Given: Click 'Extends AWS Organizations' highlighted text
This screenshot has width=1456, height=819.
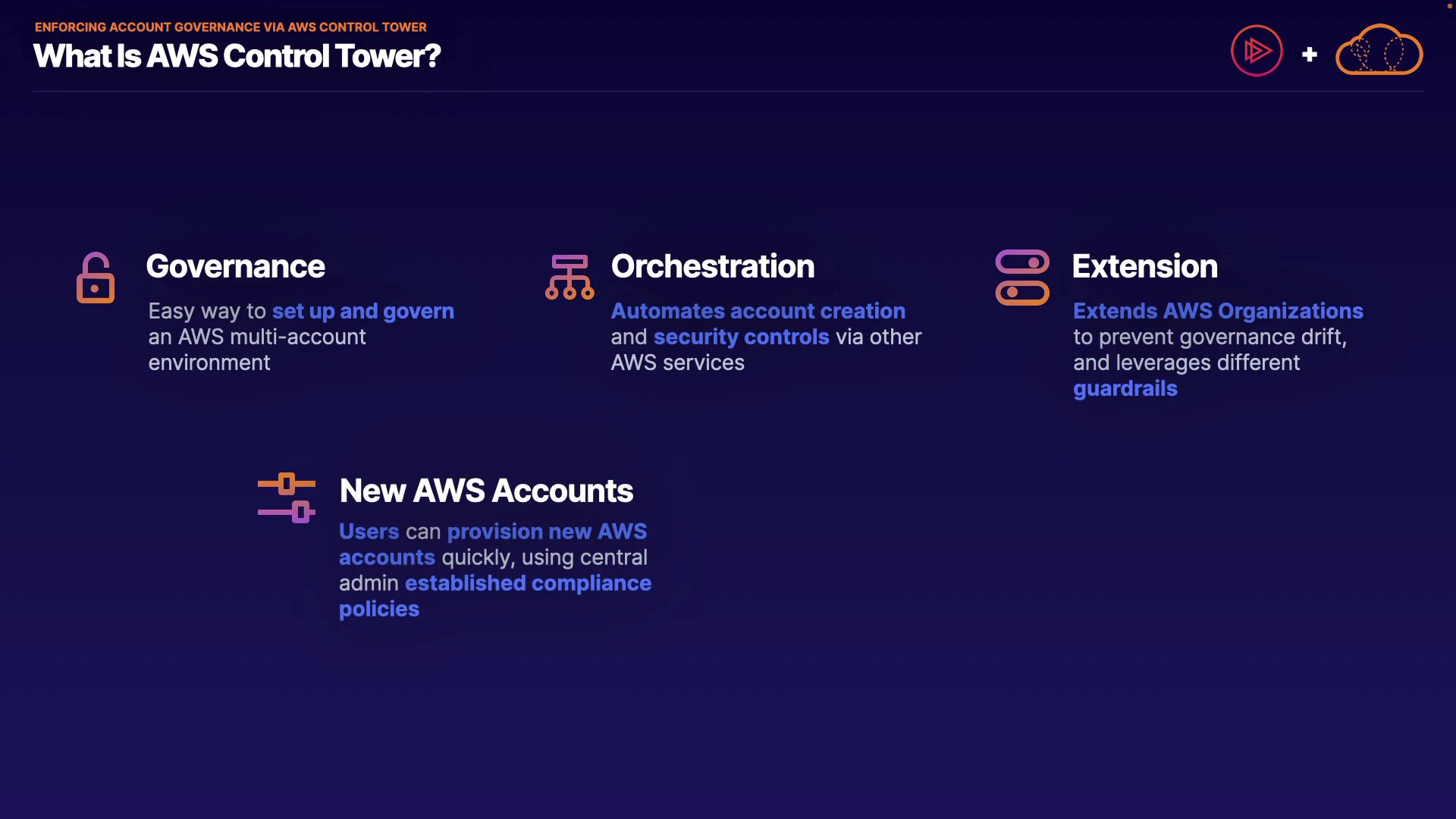Looking at the screenshot, I should (1218, 311).
